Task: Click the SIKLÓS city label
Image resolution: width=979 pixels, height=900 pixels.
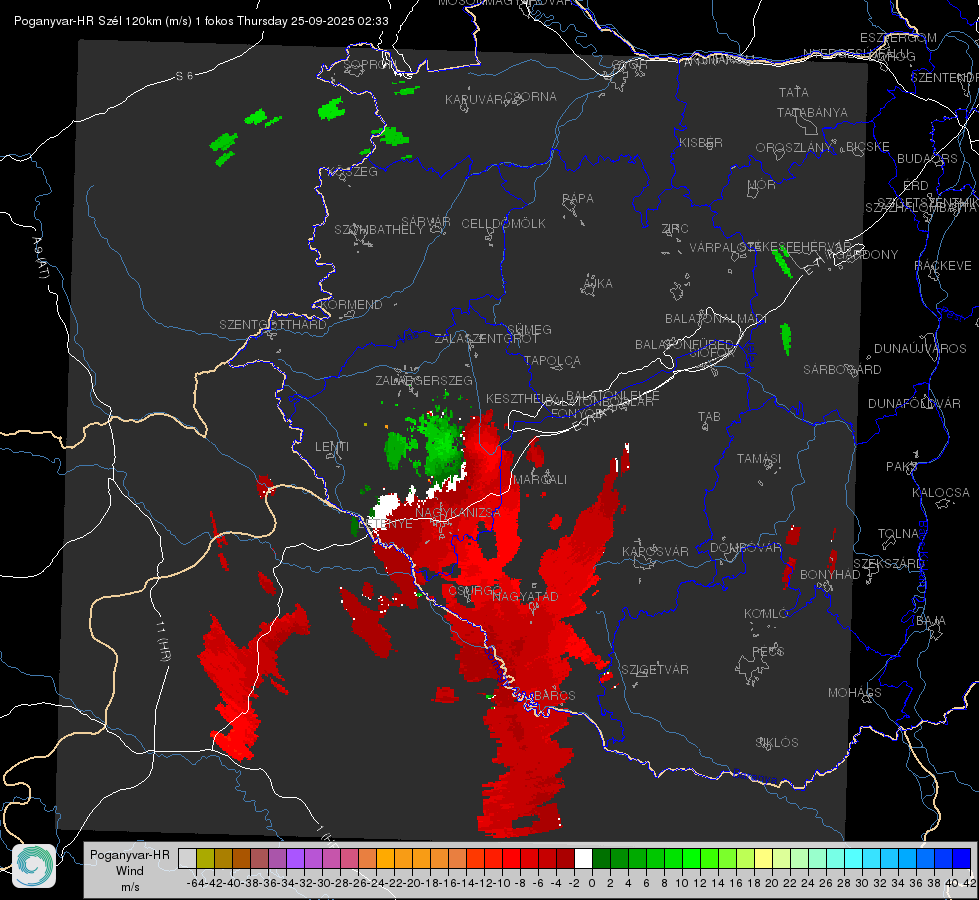Action: (x=777, y=743)
